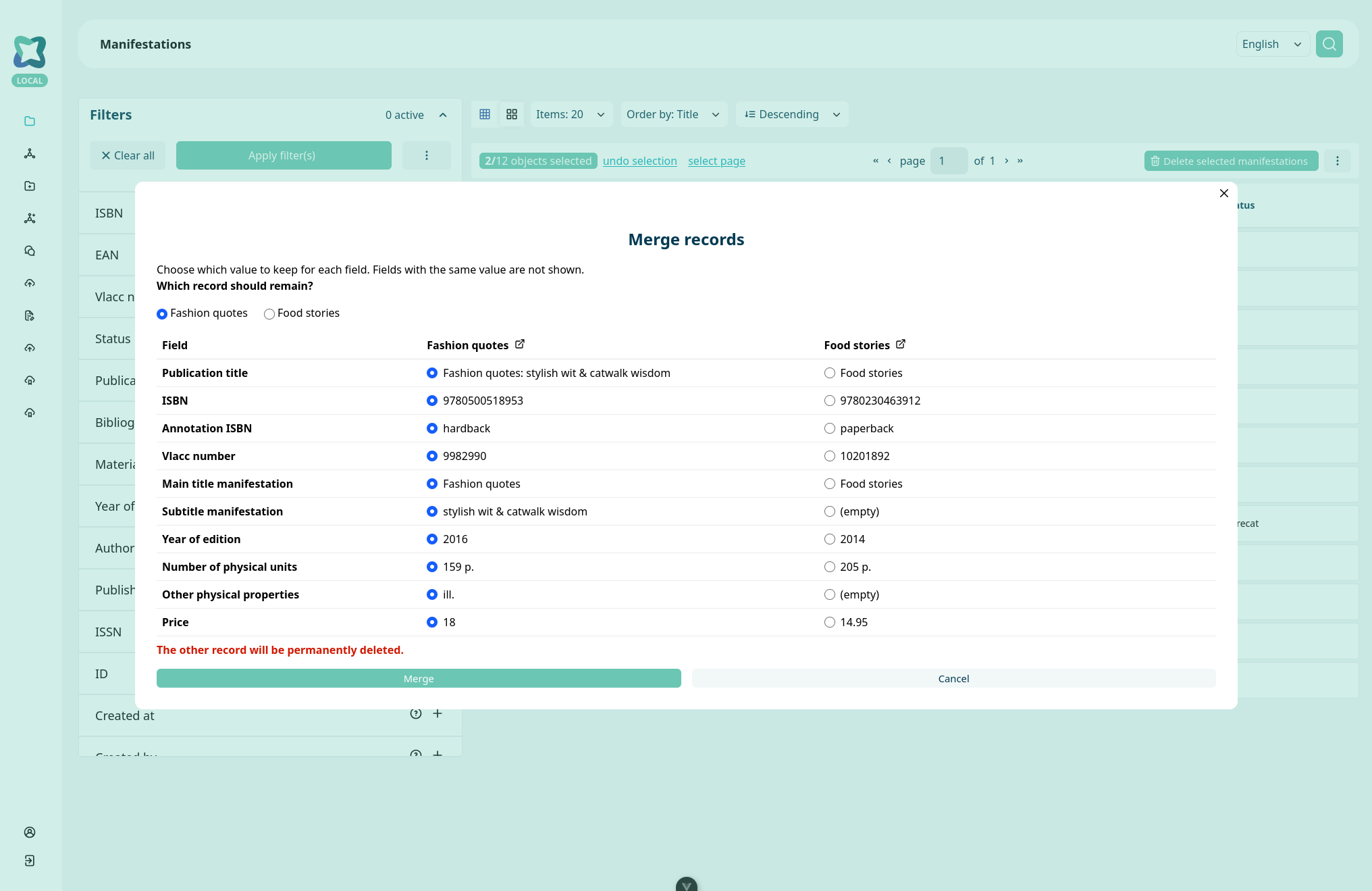This screenshot has width=1372, height=891.
Task: Select Main title Food stories option
Action: pos(830,484)
